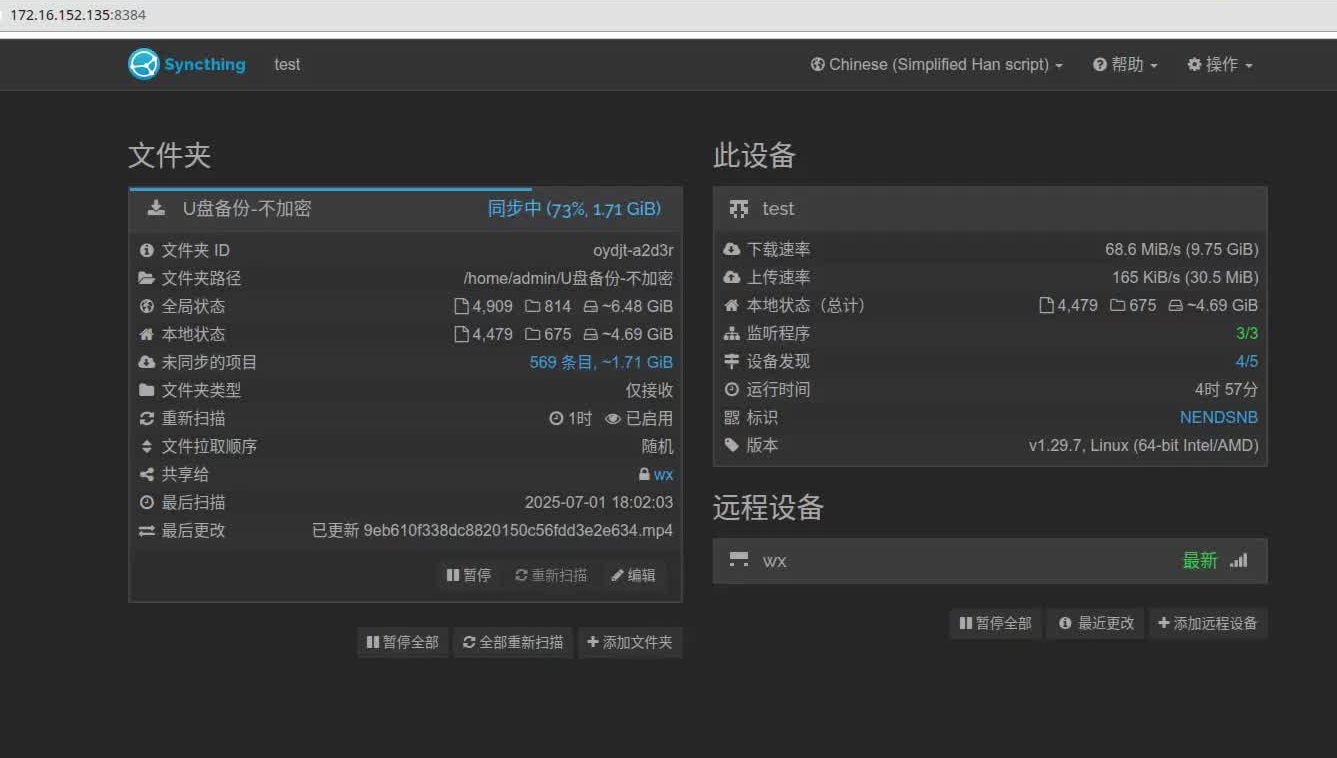Viewport: 1337px width, 758px height.
Task: Click the identicon beside test device header
Action: click(x=739, y=208)
